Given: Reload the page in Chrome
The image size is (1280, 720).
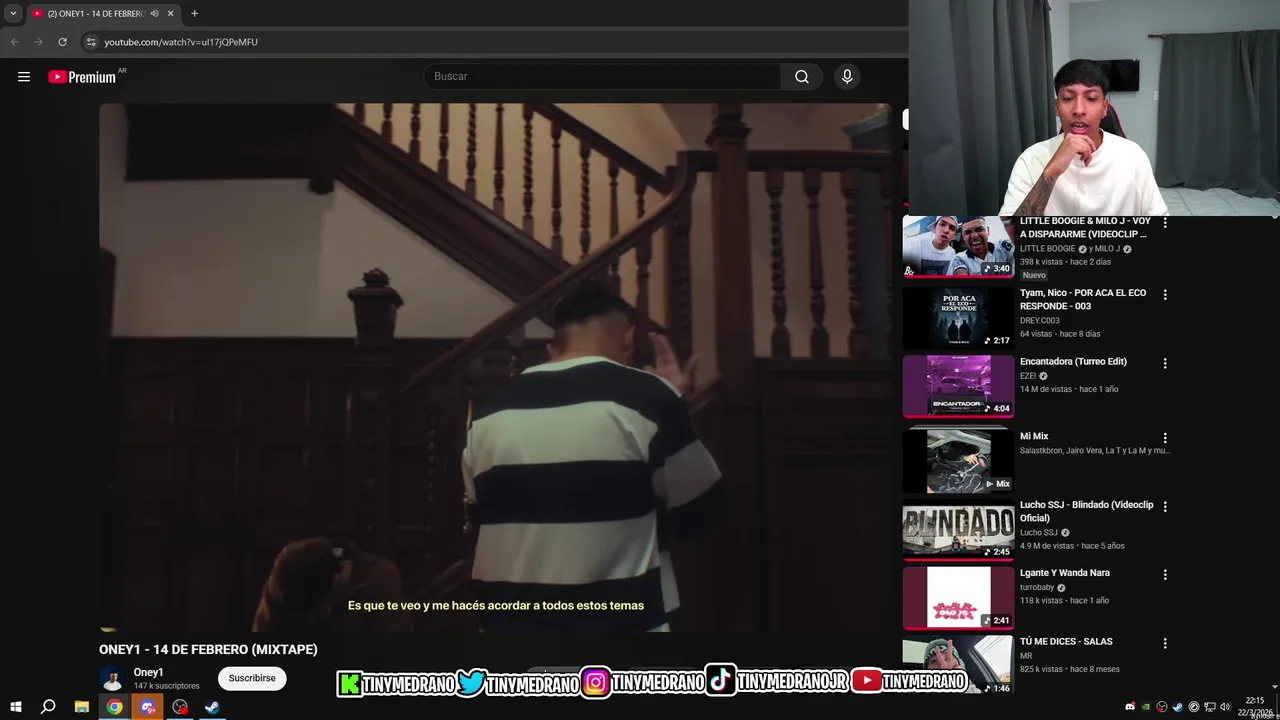Looking at the screenshot, I should coord(62,42).
